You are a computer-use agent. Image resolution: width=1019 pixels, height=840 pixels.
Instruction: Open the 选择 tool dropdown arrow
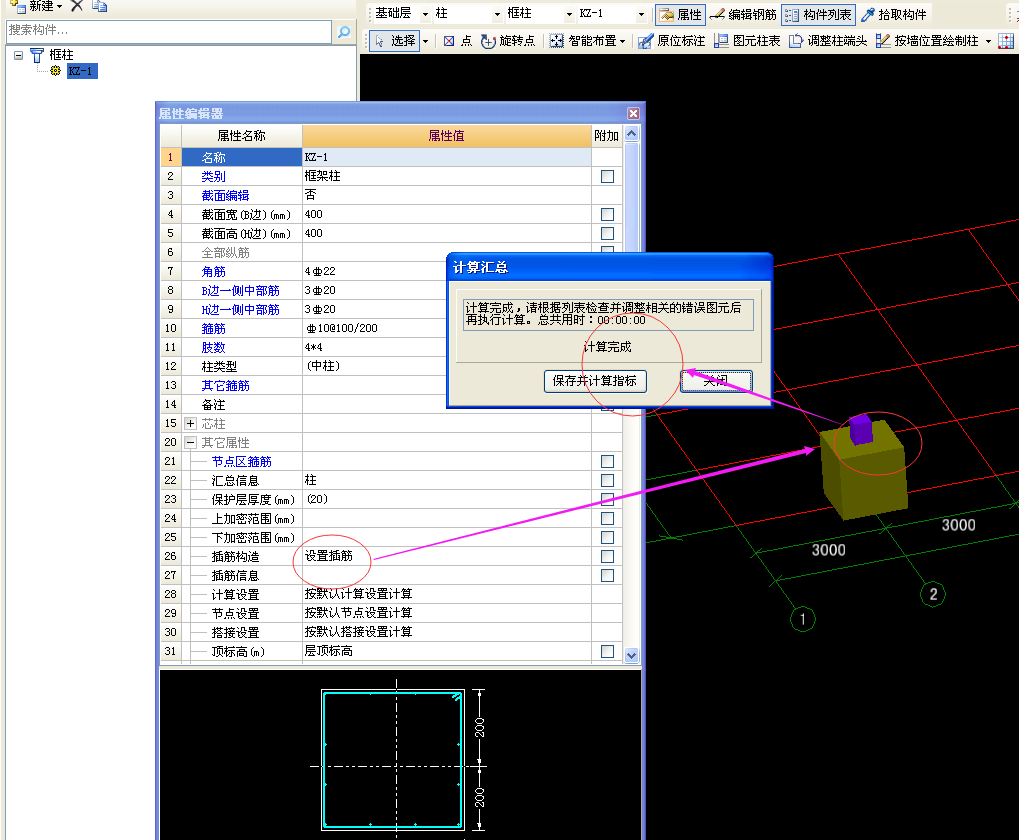[426, 41]
